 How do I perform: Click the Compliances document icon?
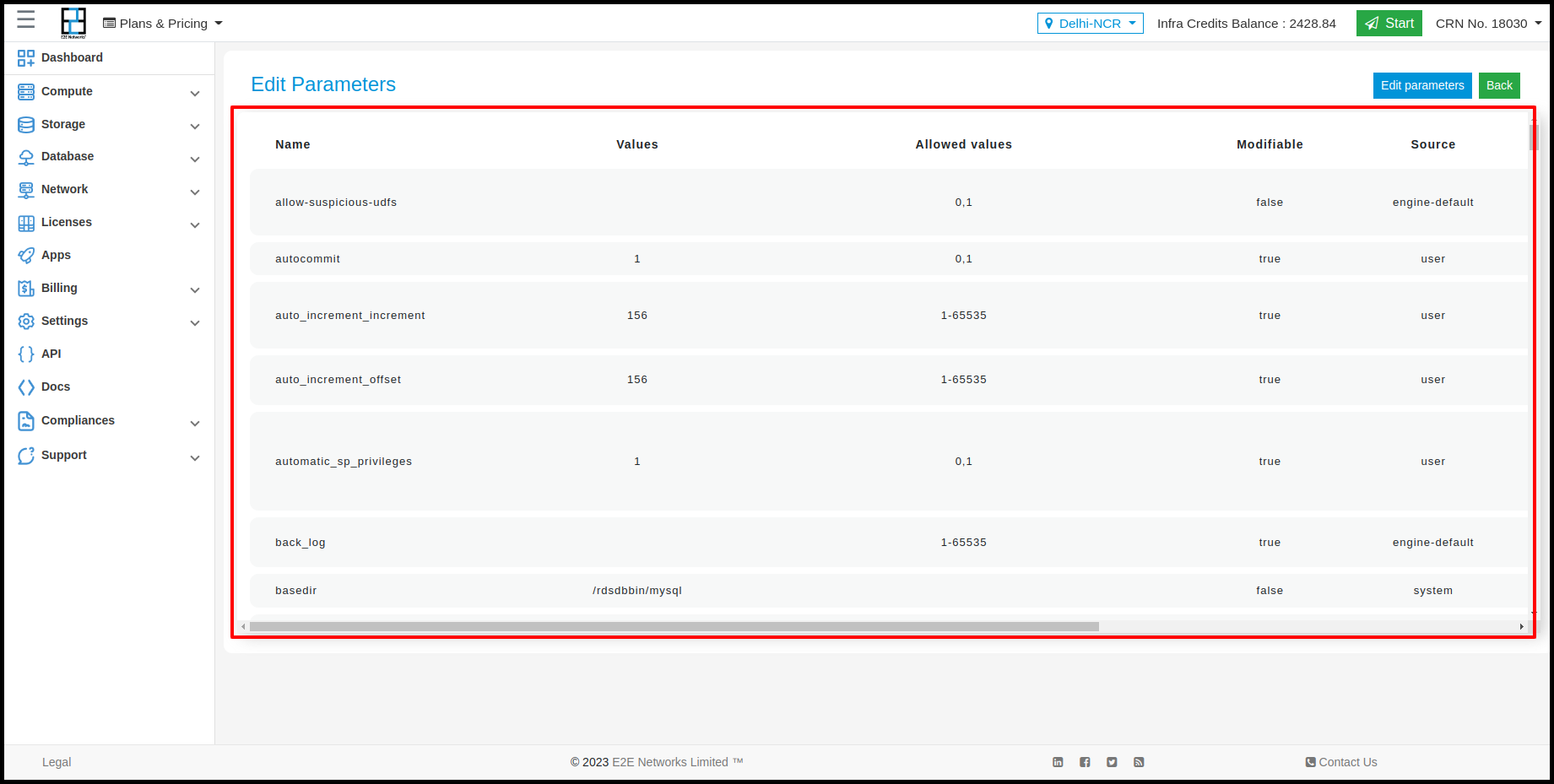pyautogui.click(x=26, y=420)
